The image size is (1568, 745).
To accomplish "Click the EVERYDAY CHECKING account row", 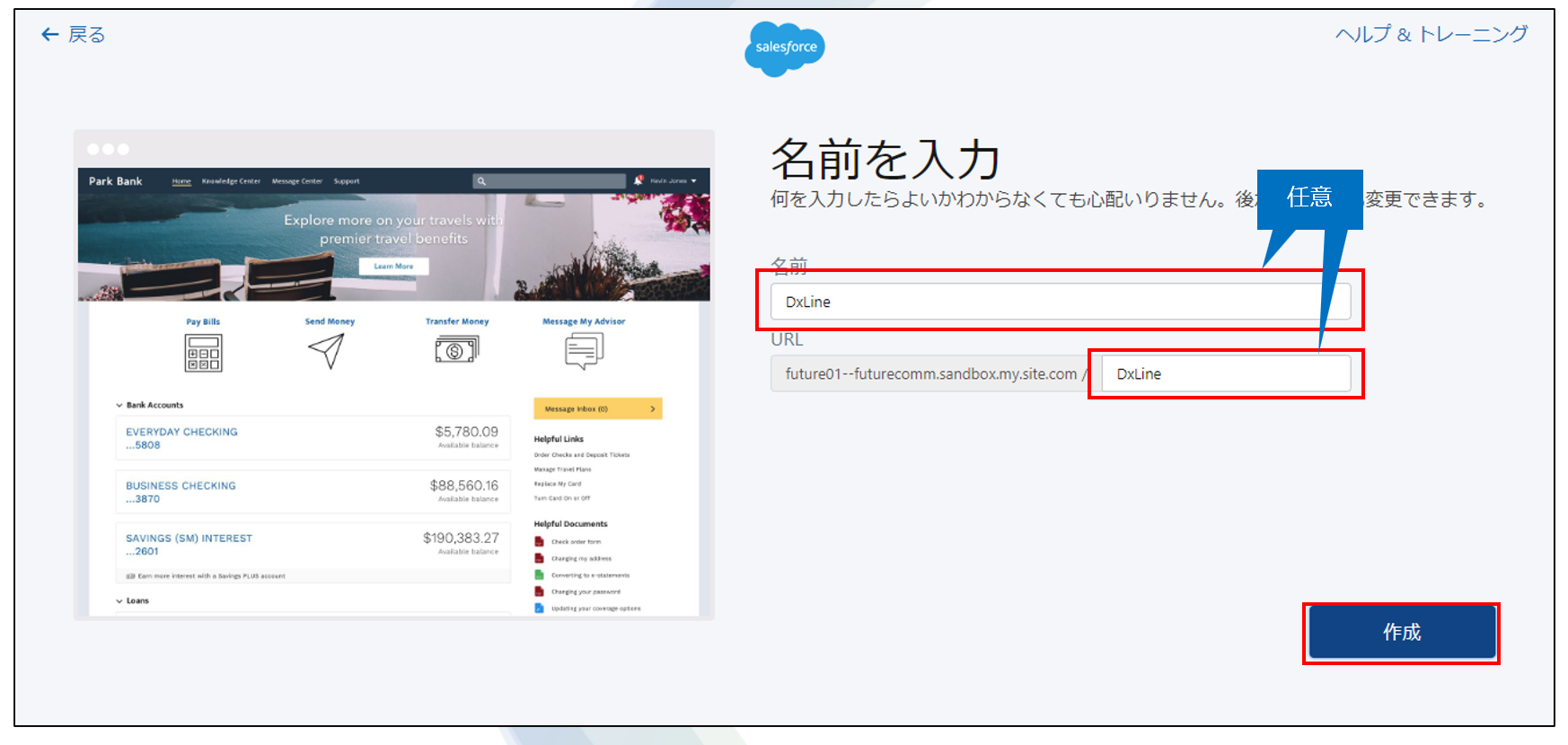I will (312, 438).
